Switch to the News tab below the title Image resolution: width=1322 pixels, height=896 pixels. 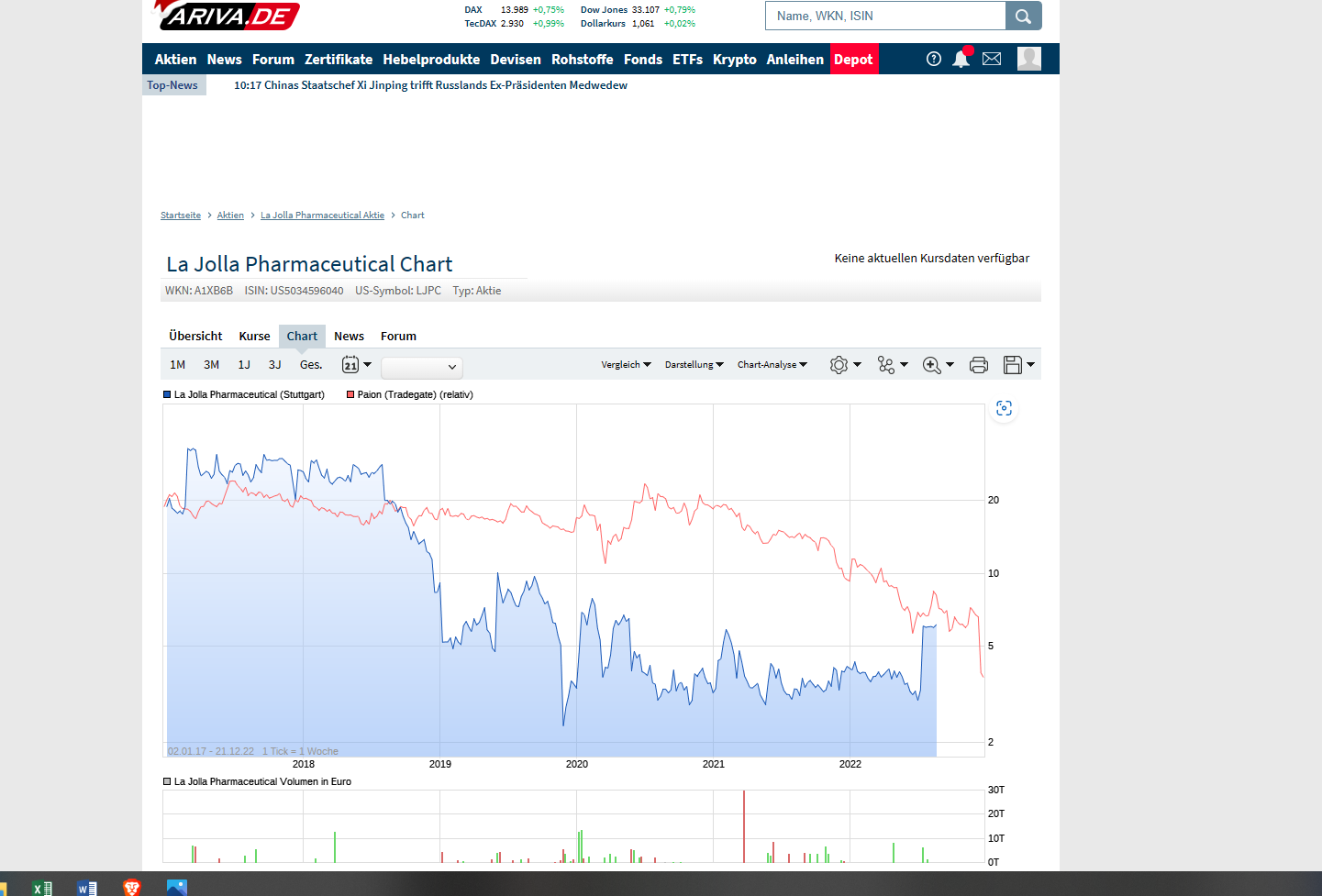tap(349, 337)
